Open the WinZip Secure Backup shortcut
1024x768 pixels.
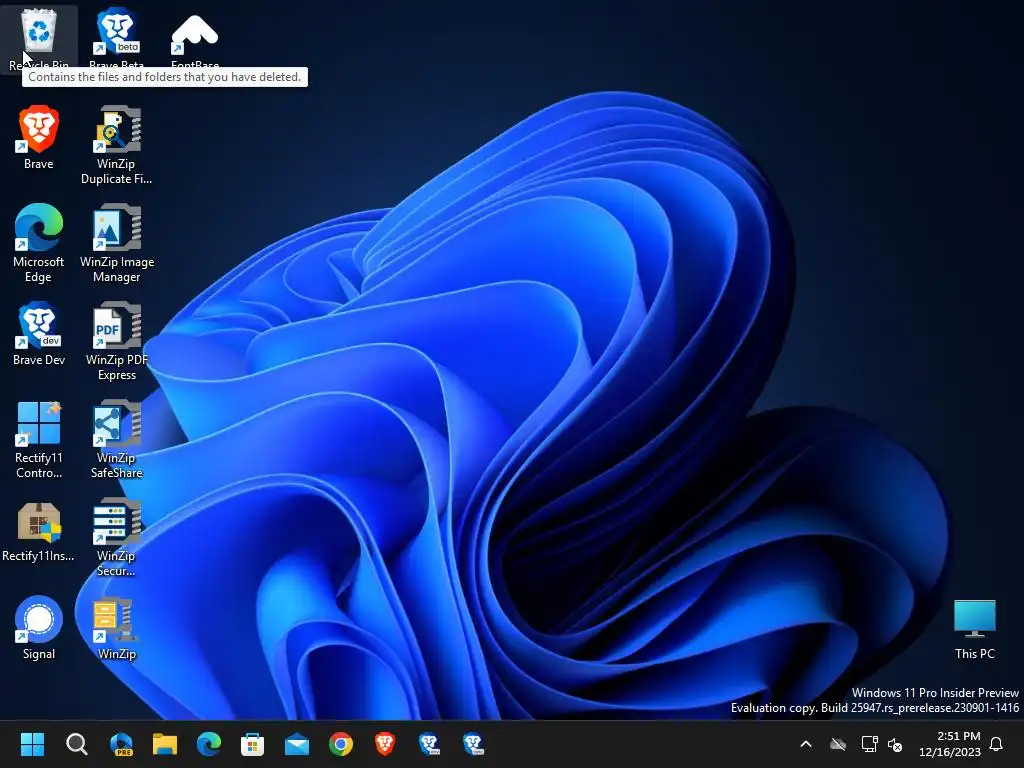tap(117, 537)
